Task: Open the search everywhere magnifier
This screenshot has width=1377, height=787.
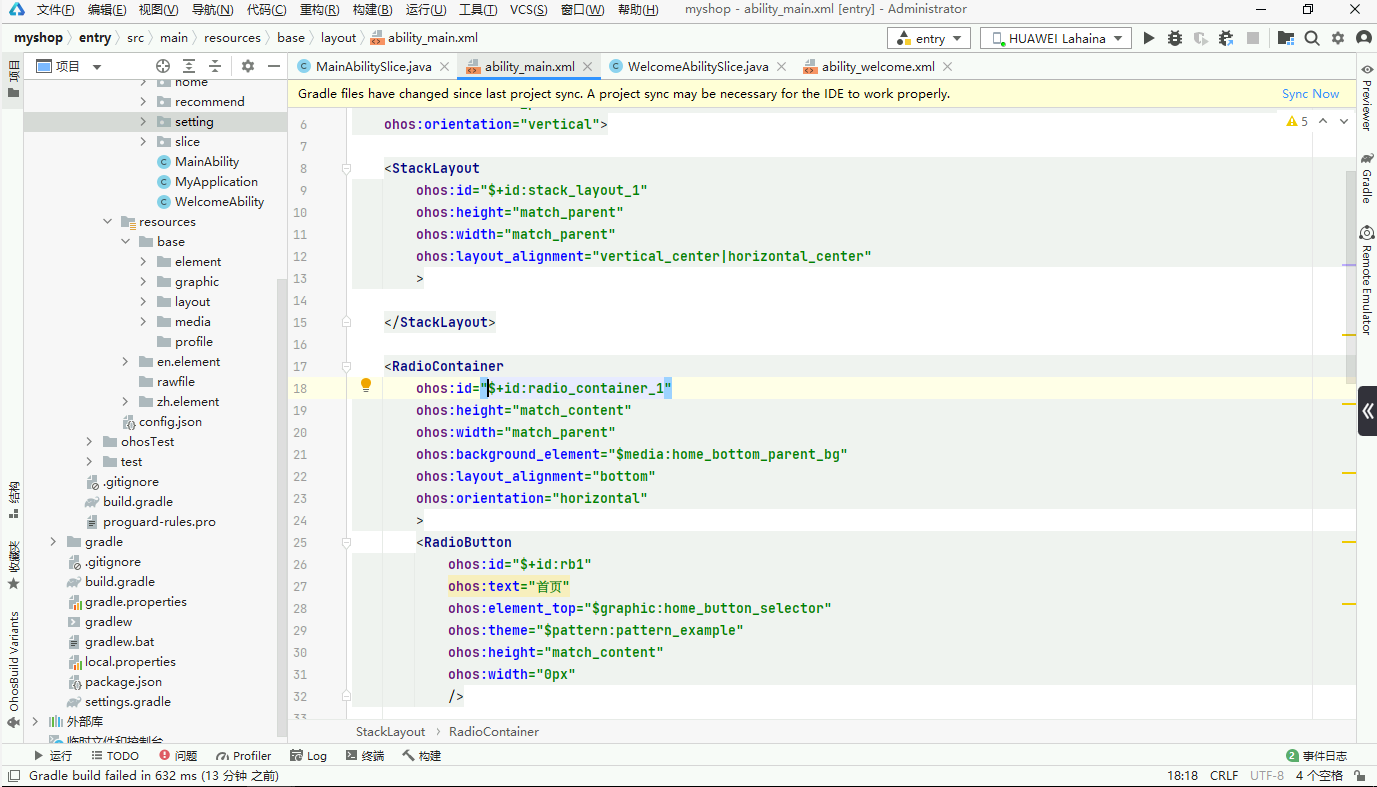Action: click(1312, 38)
